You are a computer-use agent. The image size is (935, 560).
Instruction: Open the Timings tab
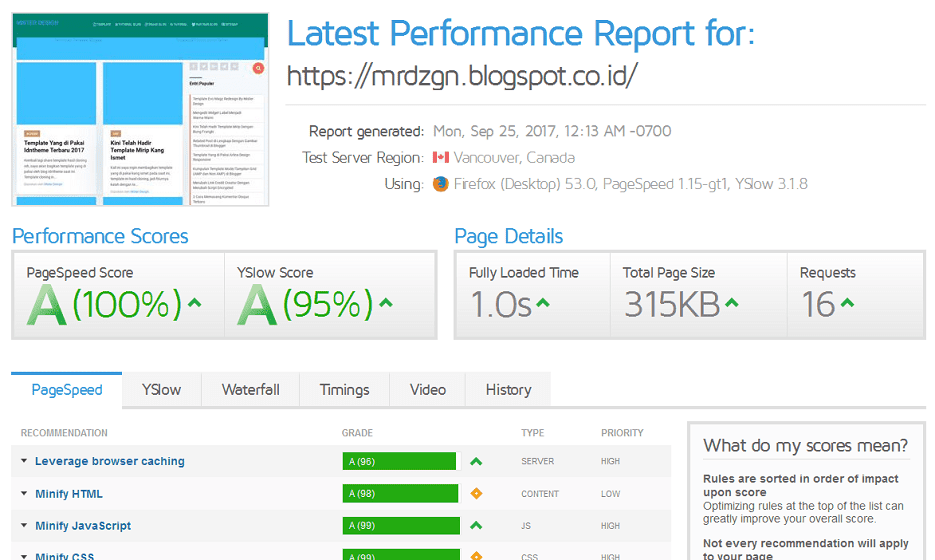click(345, 390)
